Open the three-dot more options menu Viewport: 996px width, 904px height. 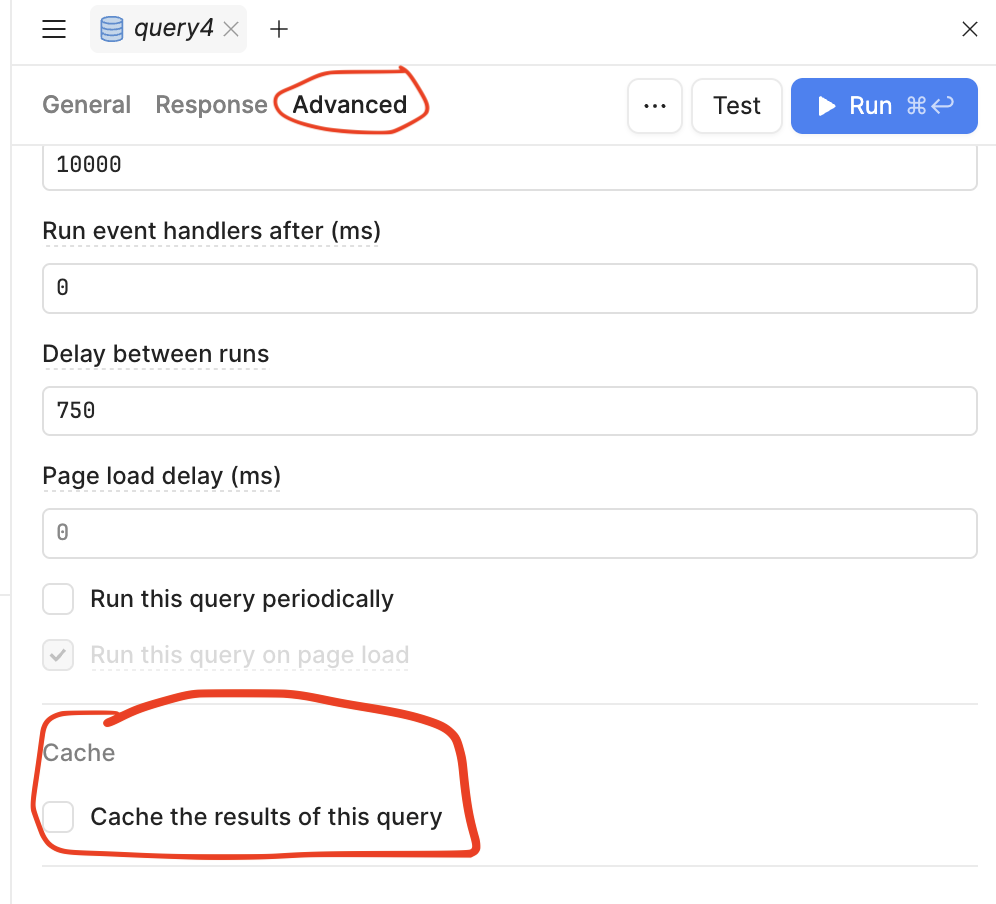point(655,106)
